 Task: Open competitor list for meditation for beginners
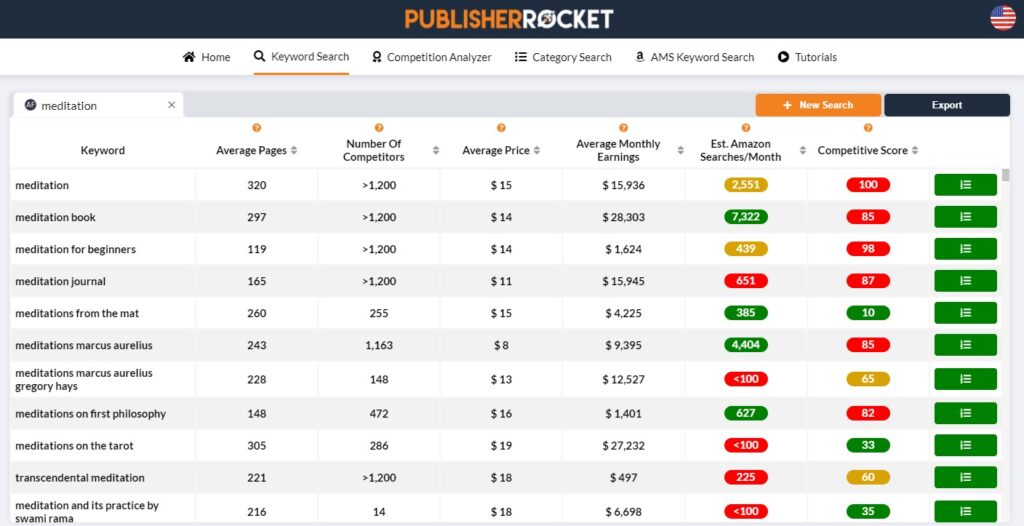point(965,249)
